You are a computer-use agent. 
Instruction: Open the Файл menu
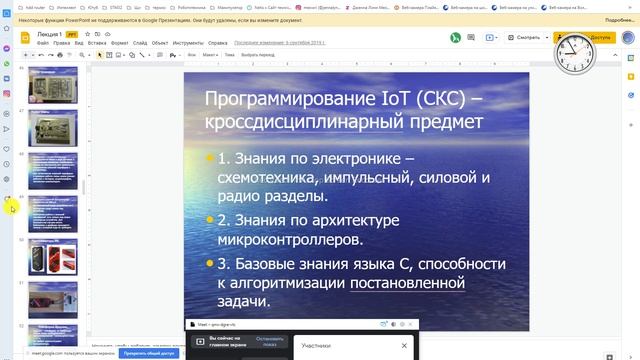tap(43, 43)
